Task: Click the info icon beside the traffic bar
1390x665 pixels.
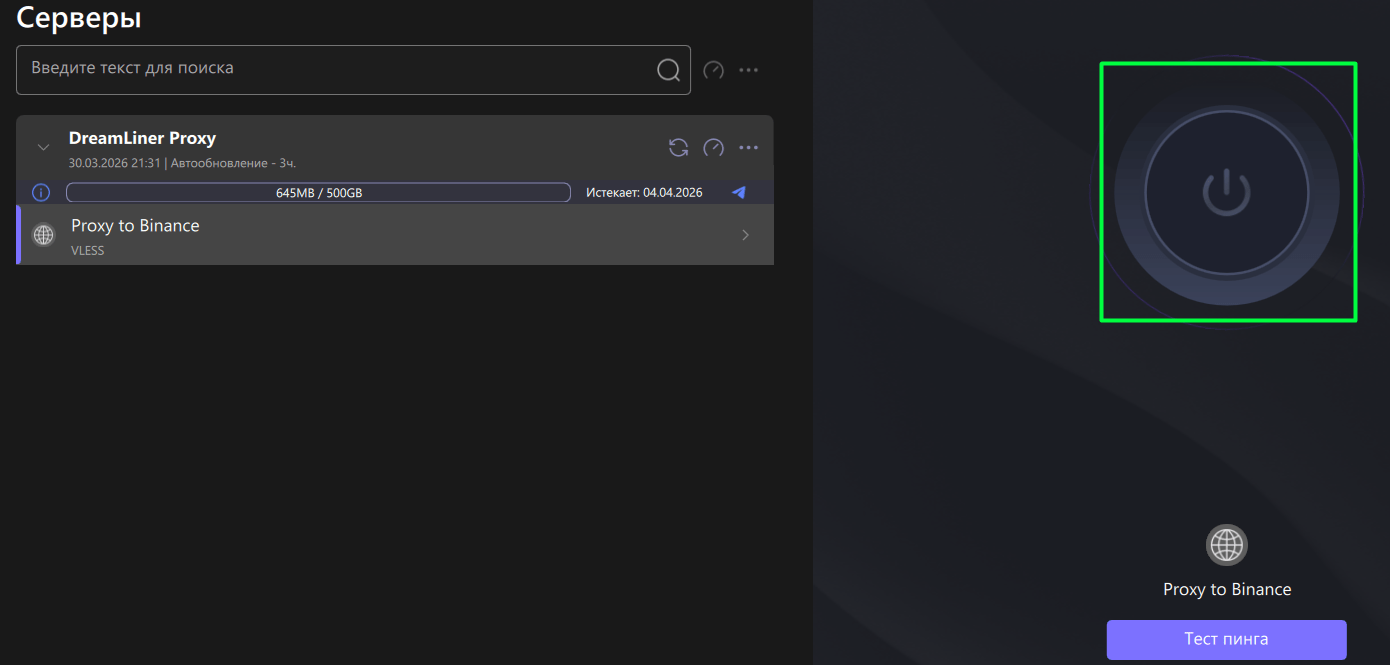Action: click(41, 192)
